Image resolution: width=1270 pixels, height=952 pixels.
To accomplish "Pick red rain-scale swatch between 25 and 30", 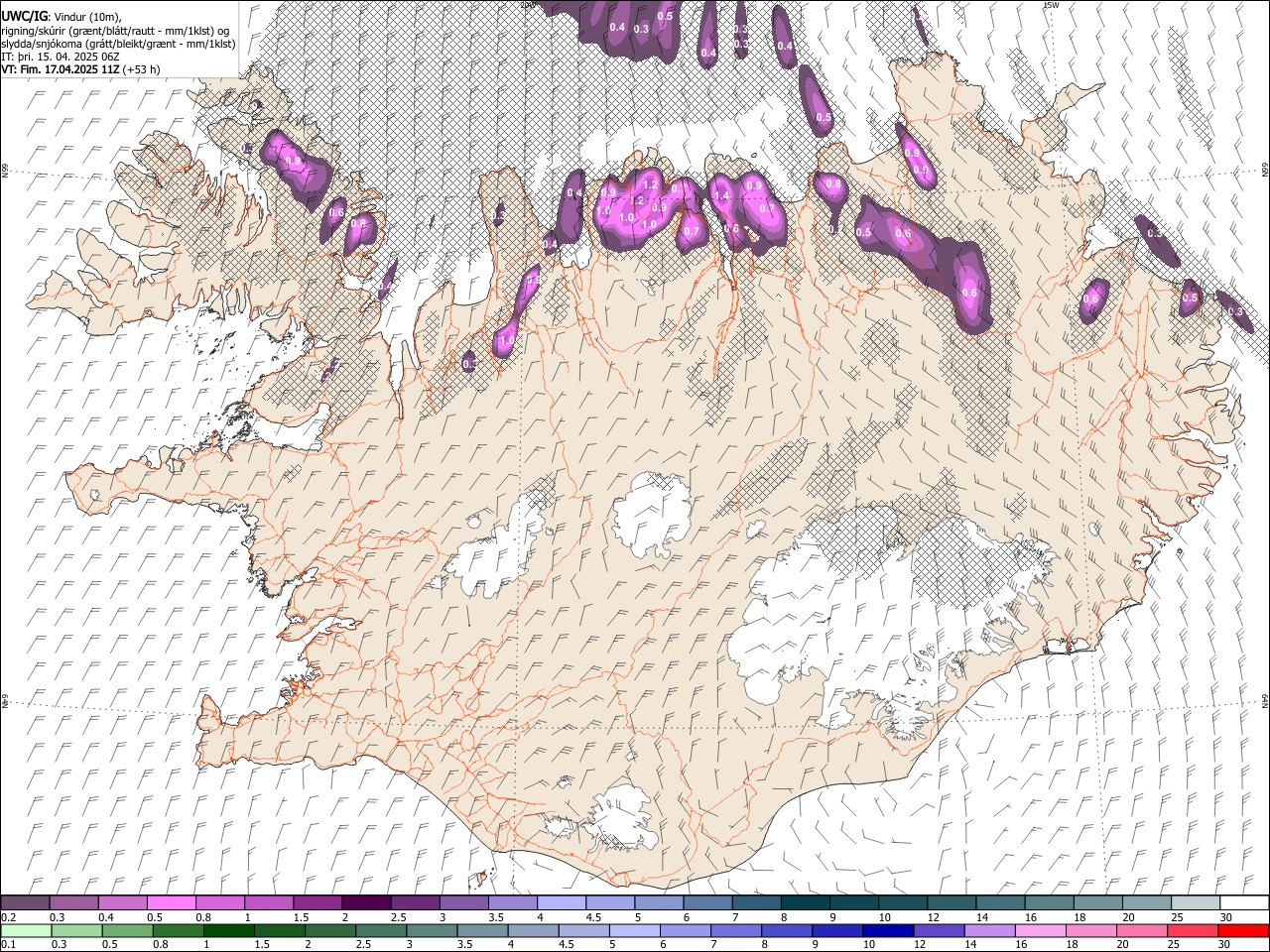I will click(1193, 930).
